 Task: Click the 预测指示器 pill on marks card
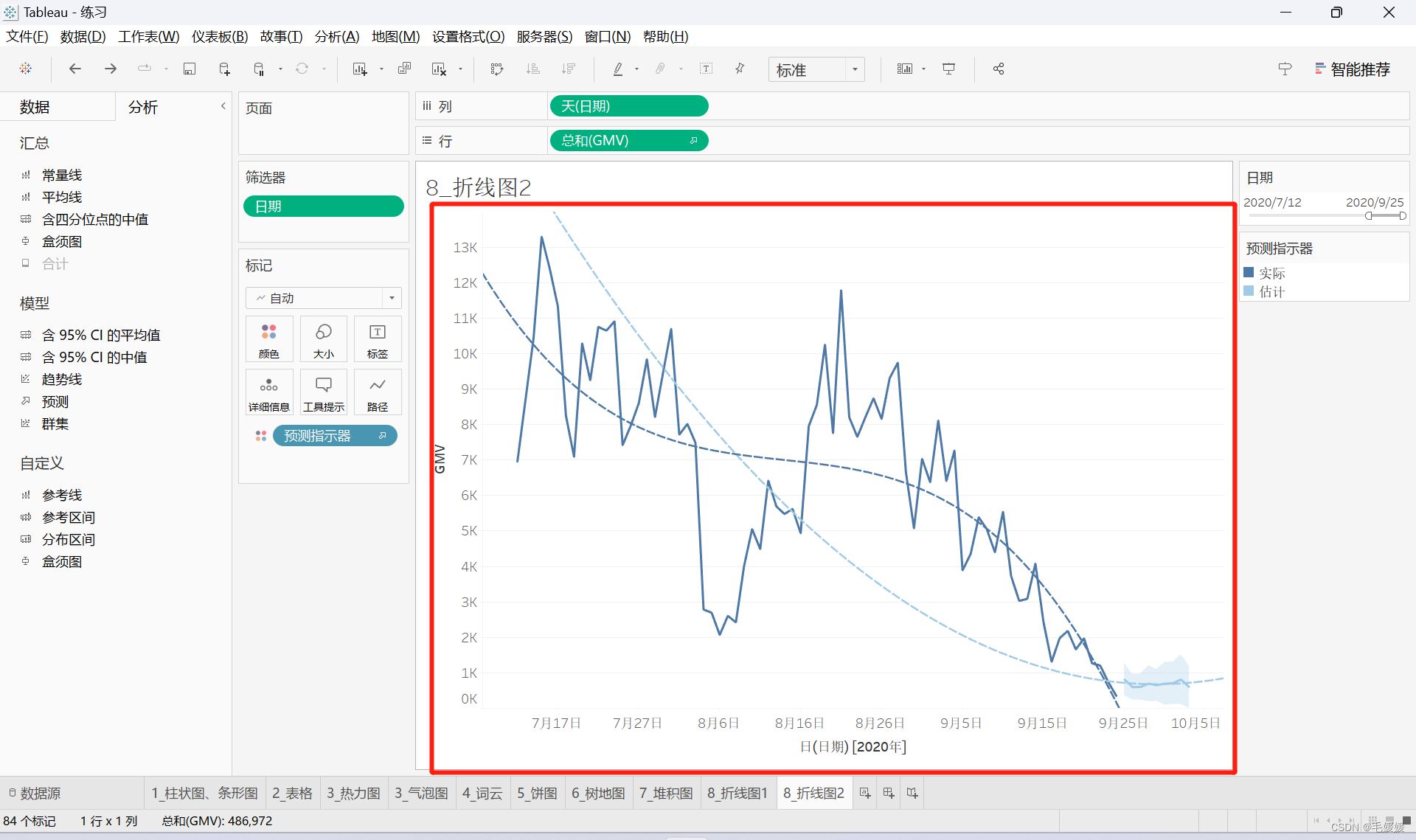tap(335, 436)
